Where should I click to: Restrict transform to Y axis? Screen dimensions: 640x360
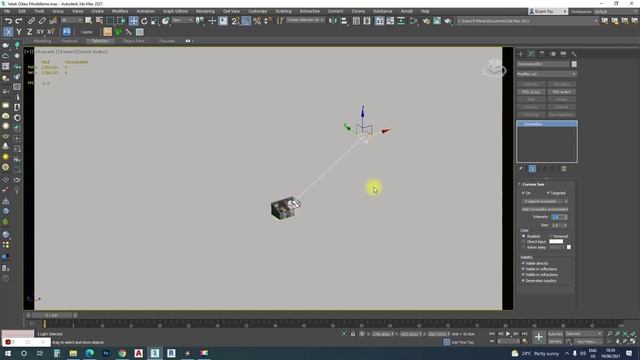pyautogui.click(x=19, y=32)
